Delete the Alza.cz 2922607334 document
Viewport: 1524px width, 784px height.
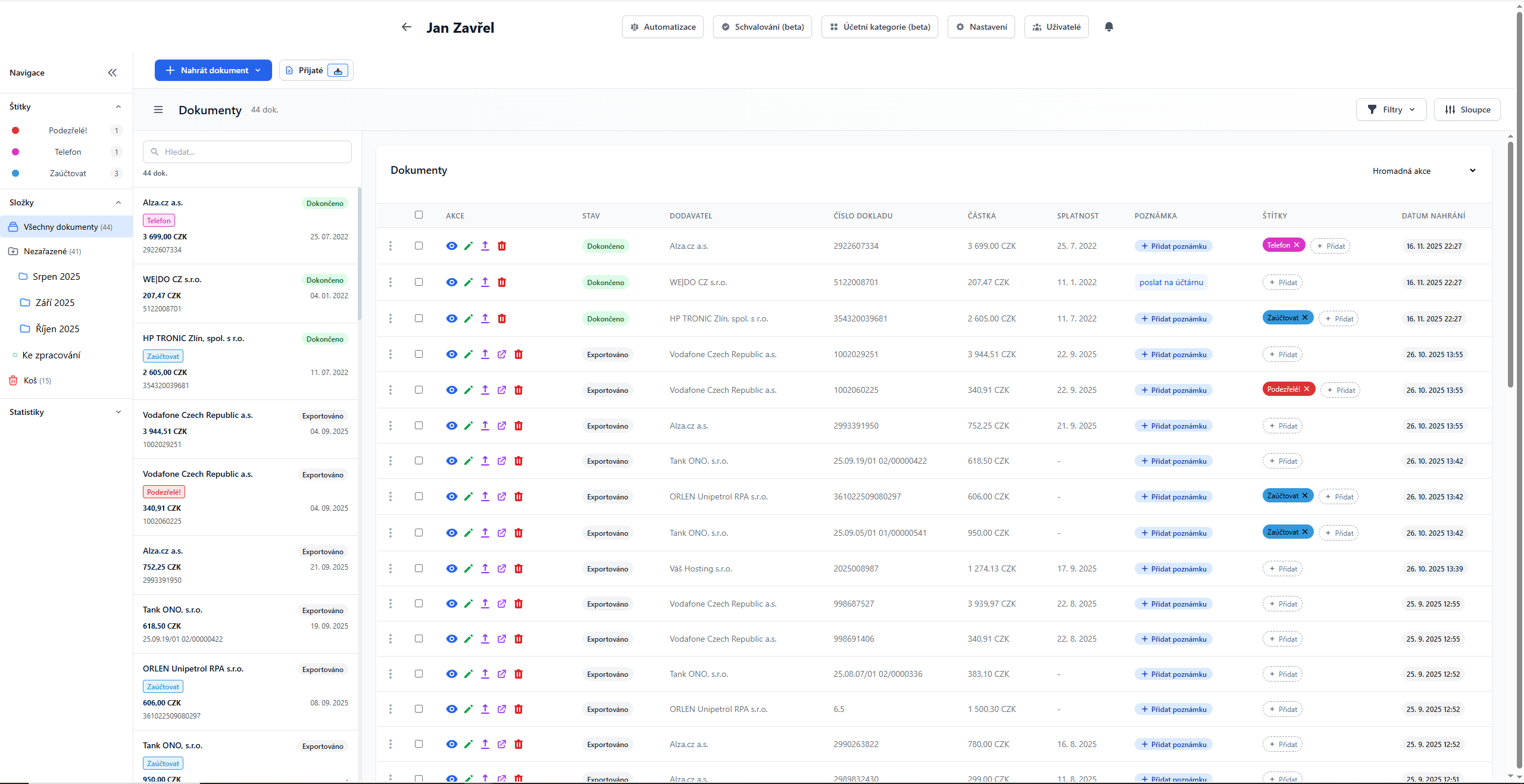pyautogui.click(x=502, y=246)
